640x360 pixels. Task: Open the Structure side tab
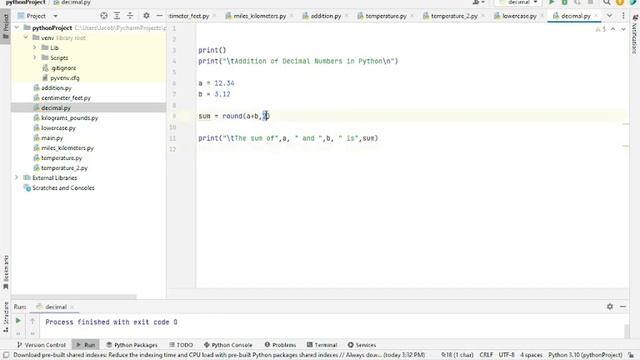tap(6, 316)
